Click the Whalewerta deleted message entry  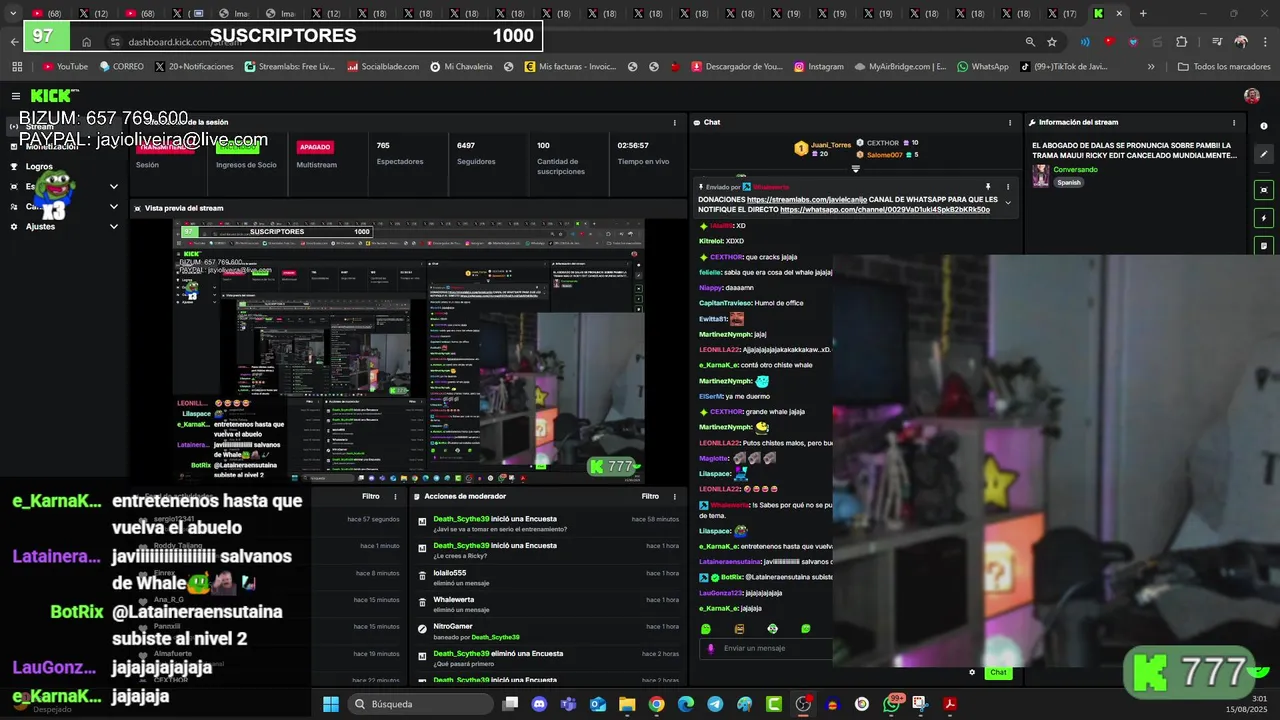pos(549,604)
